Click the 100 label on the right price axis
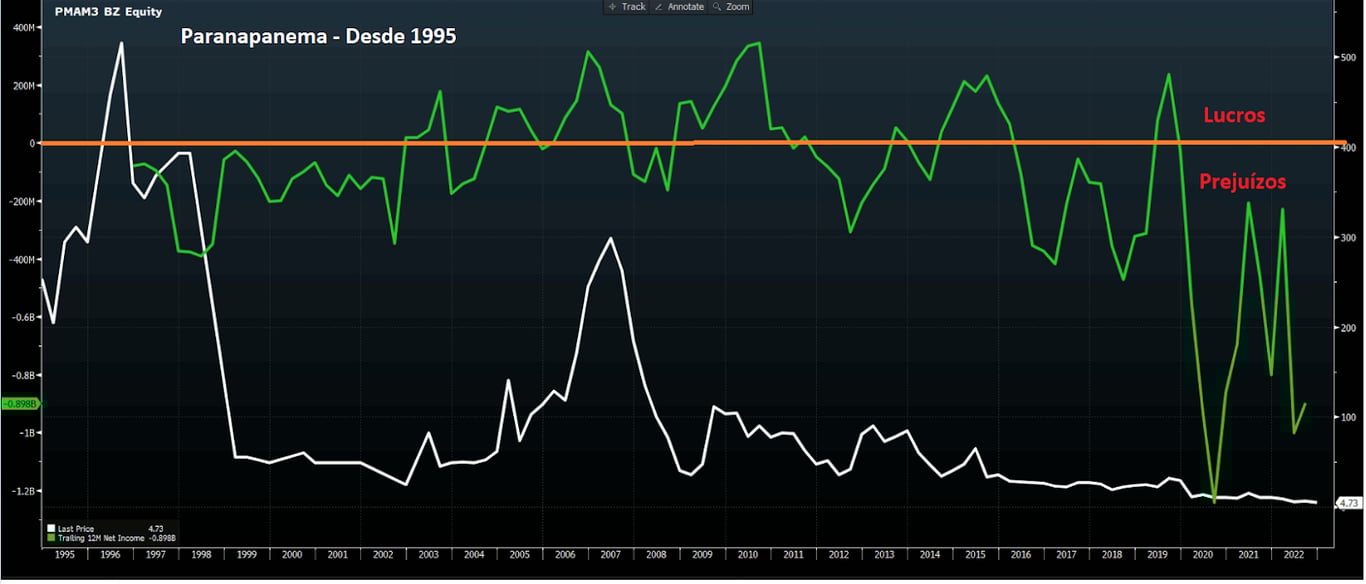The height and width of the screenshot is (584, 1366). (1347, 417)
